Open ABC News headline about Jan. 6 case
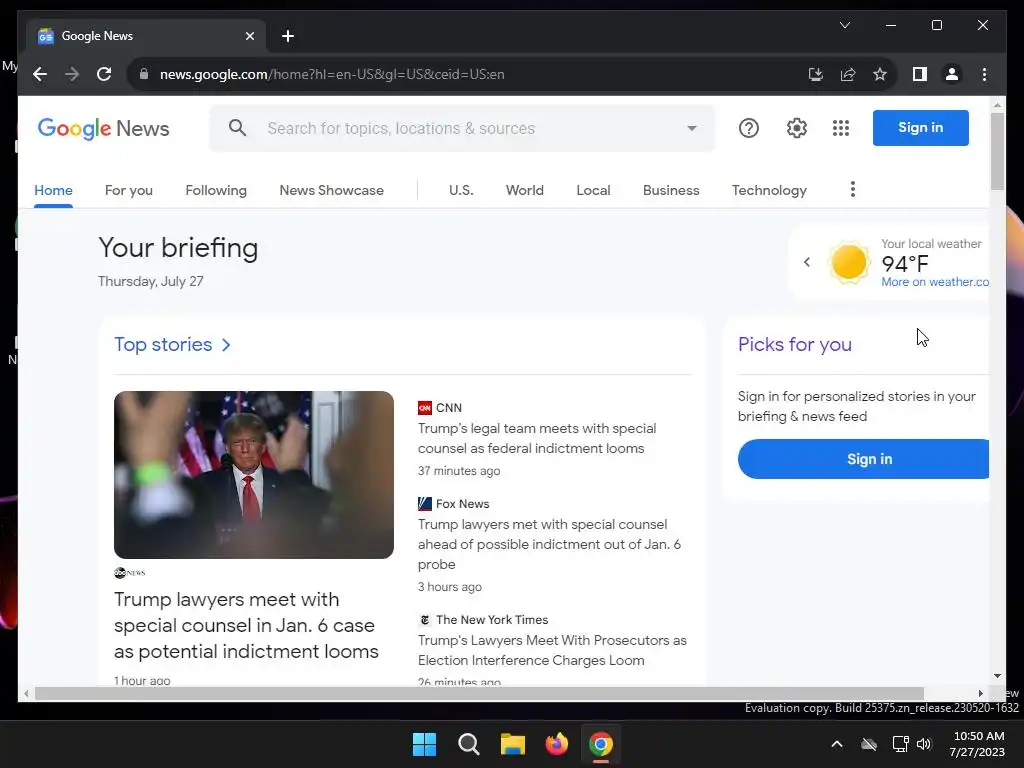 [x=246, y=625]
